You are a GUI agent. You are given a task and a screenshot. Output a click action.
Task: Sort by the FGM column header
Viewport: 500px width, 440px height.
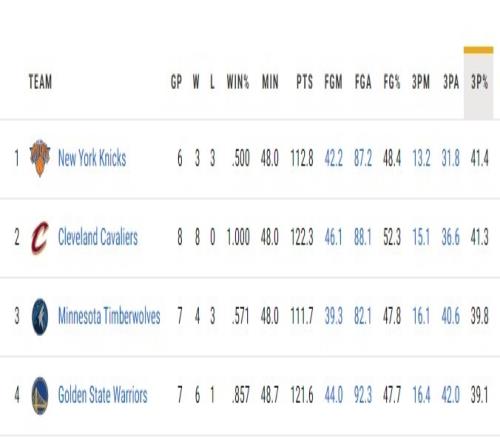(x=333, y=82)
